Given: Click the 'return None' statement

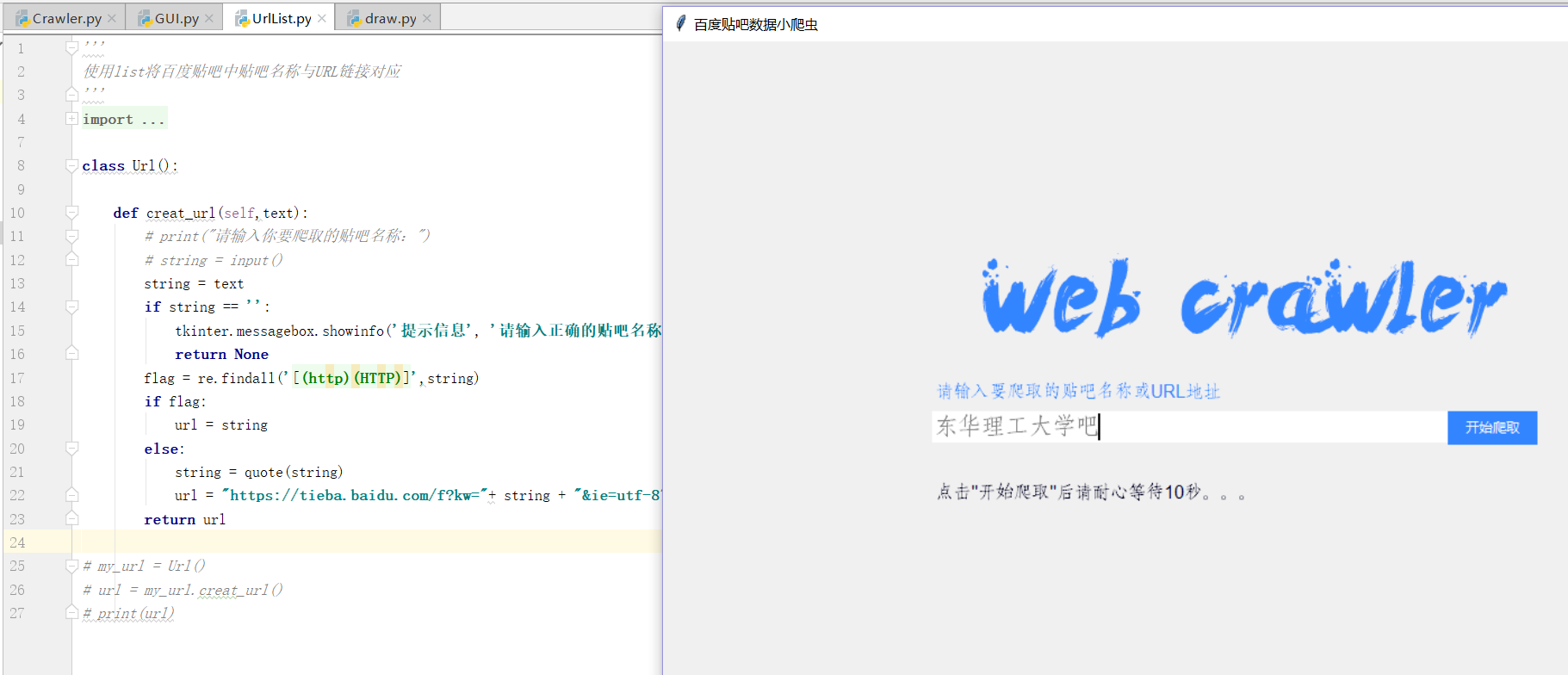Looking at the screenshot, I should tap(221, 354).
